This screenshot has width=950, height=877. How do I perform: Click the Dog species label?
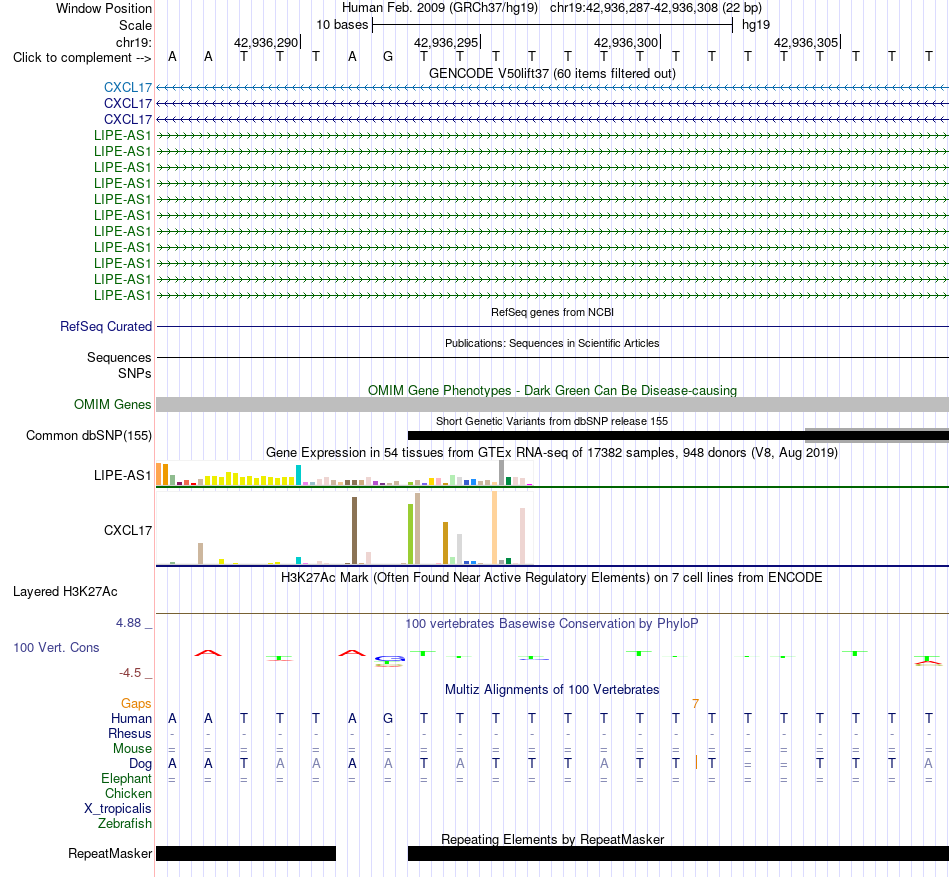coord(140,764)
